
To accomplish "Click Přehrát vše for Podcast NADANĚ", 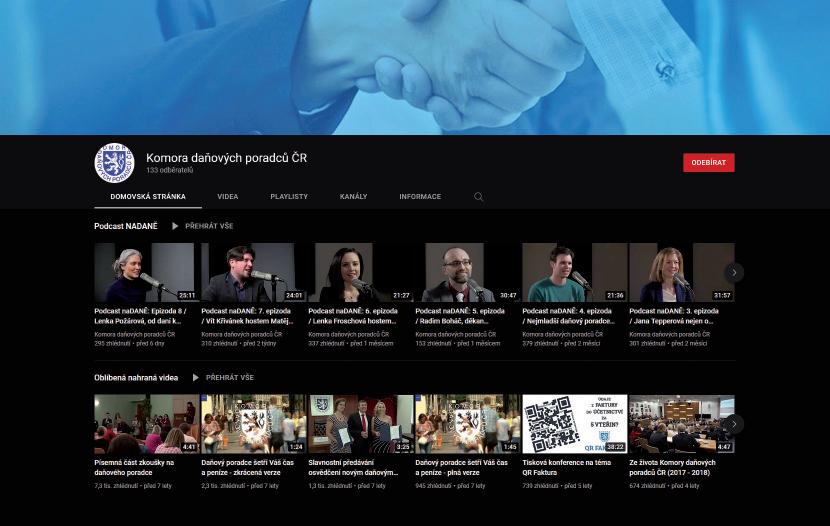I will [x=209, y=226].
